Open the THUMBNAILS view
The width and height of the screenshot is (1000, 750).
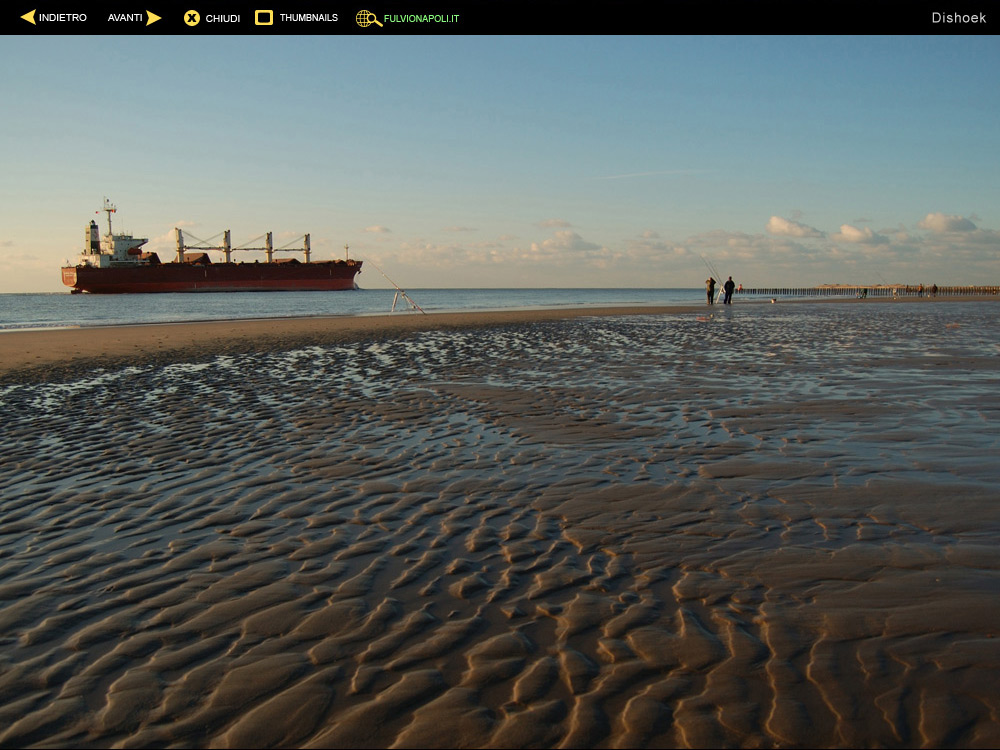click(309, 18)
